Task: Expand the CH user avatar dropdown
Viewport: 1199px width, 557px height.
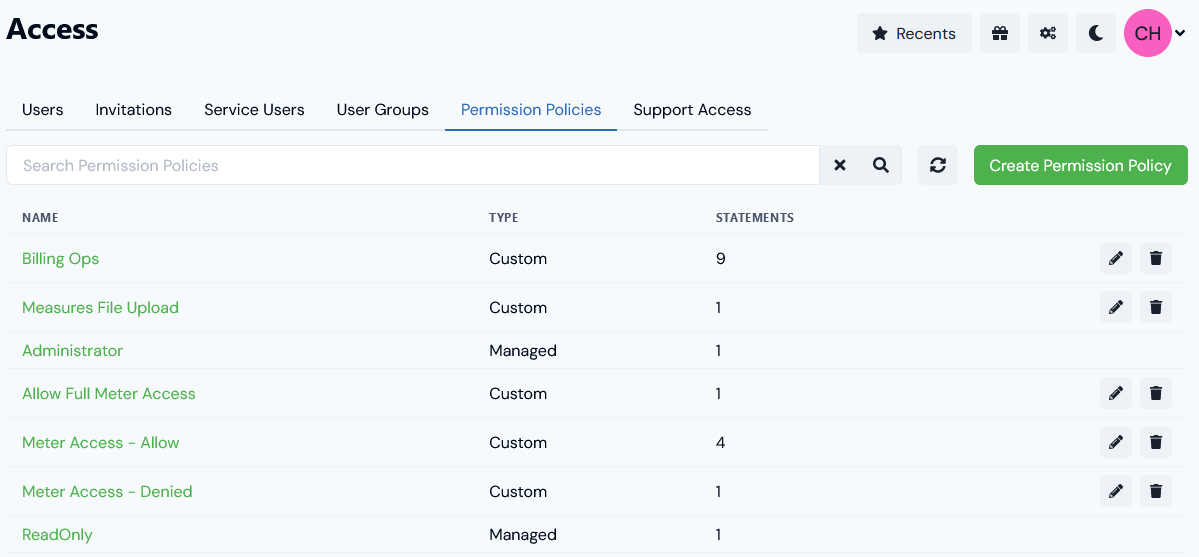Action: 1155,33
